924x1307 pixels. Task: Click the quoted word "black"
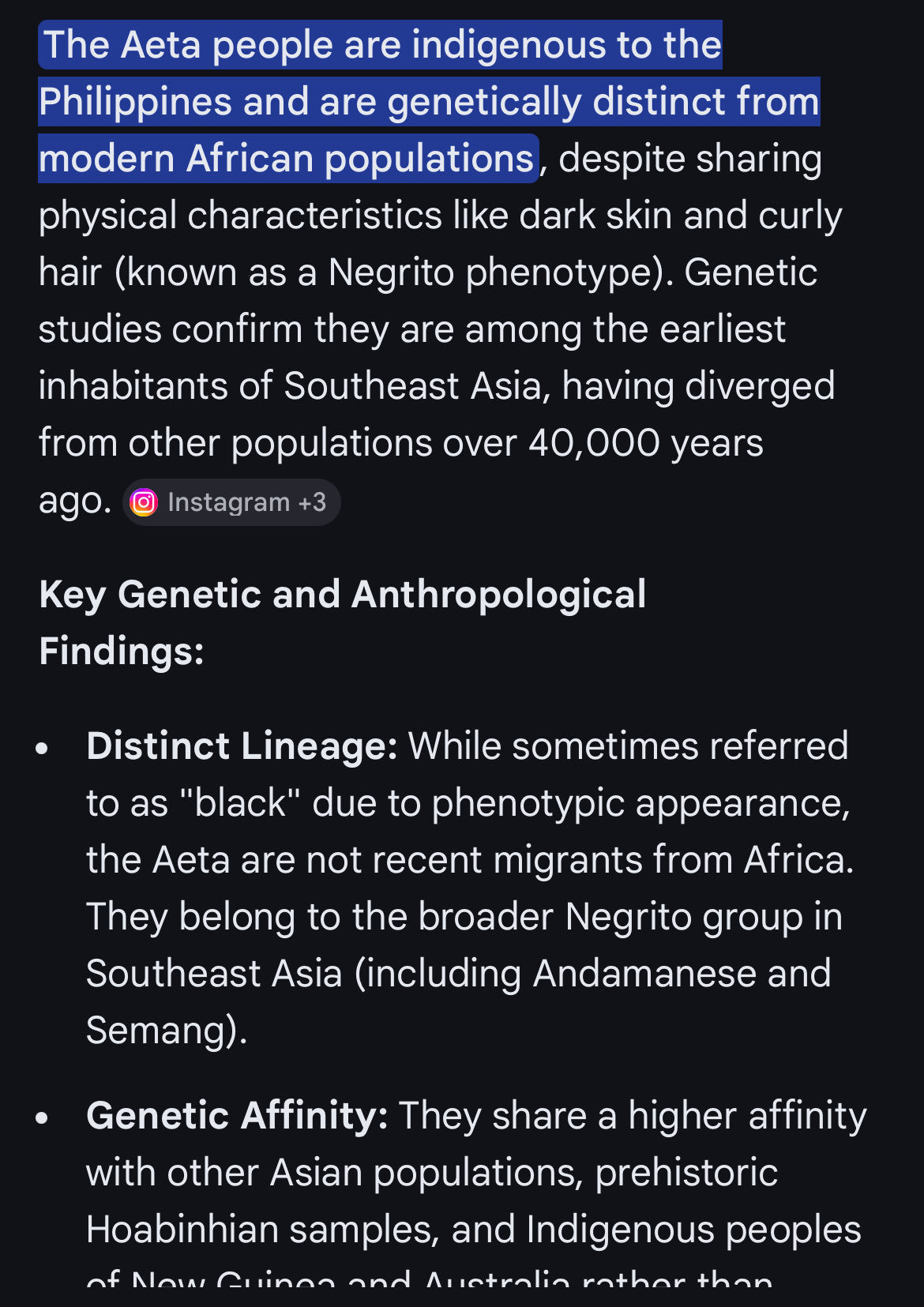click(x=240, y=803)
